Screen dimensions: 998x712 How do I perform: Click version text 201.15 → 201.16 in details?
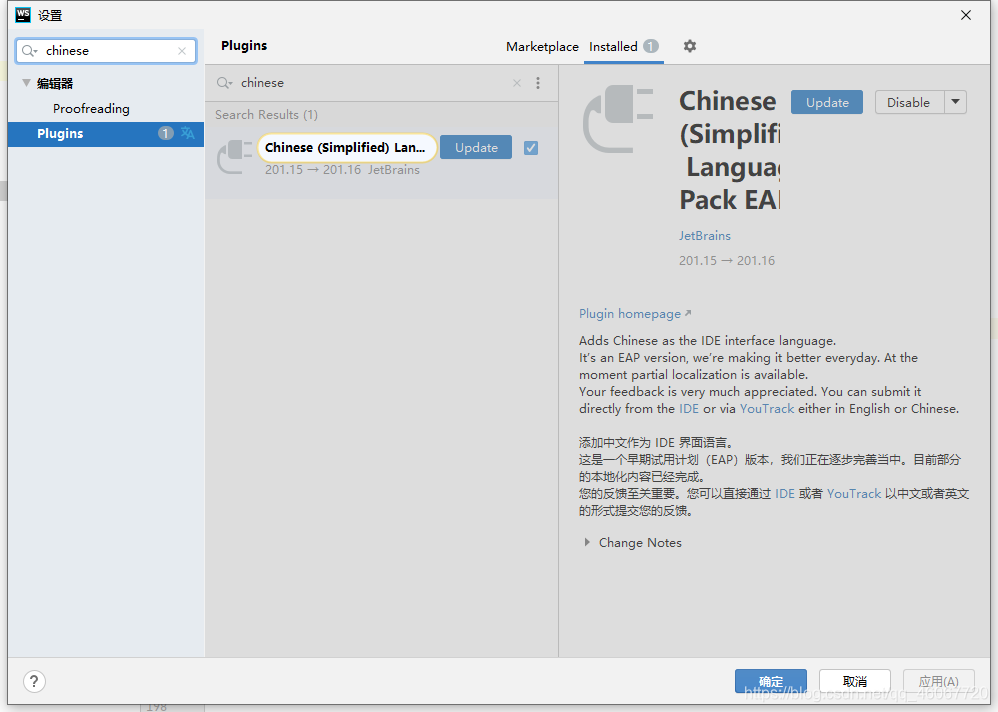(727, 261)
